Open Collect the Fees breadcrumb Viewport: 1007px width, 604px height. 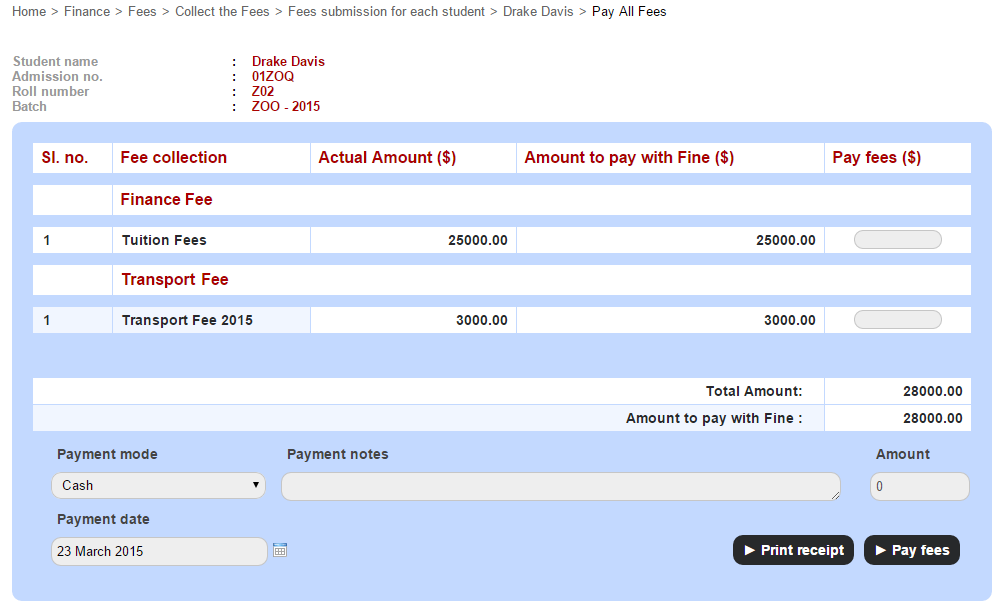[x=222, y=12]
